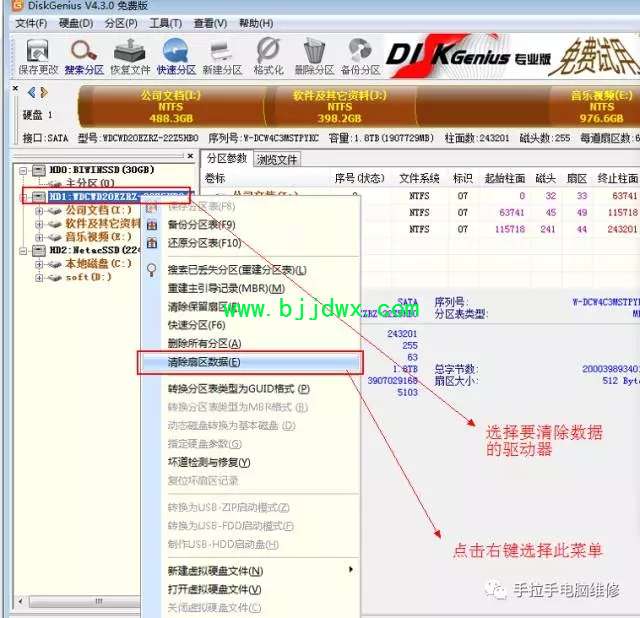Select HD0:BIWINSSD(30GB) disk in tree
This screenshot has height=618, width=640.
tap(101, 170)
